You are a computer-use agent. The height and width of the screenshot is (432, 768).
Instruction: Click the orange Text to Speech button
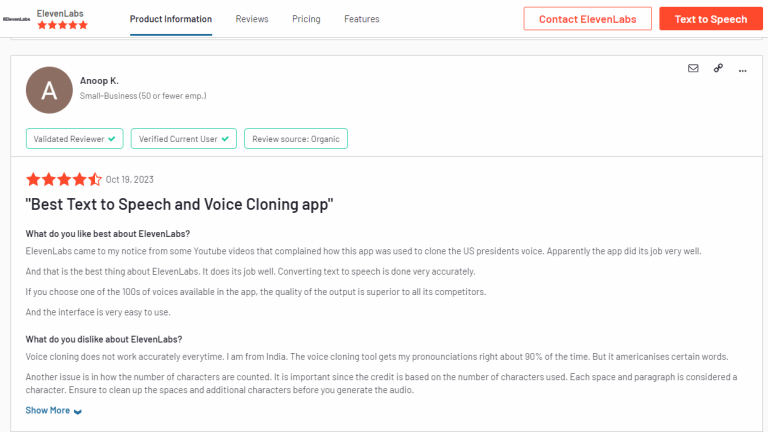coord(710,19)
